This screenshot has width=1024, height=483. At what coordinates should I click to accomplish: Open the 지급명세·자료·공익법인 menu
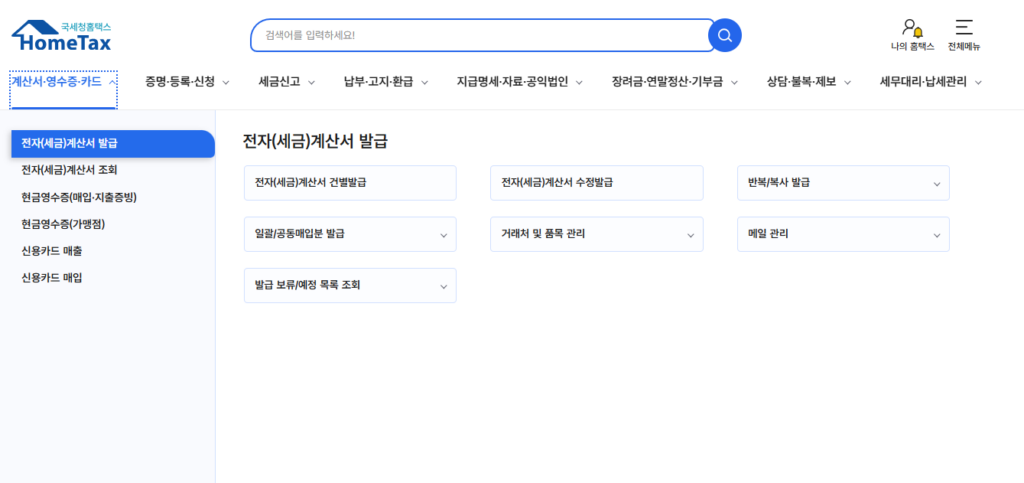[x=520, y=82]
